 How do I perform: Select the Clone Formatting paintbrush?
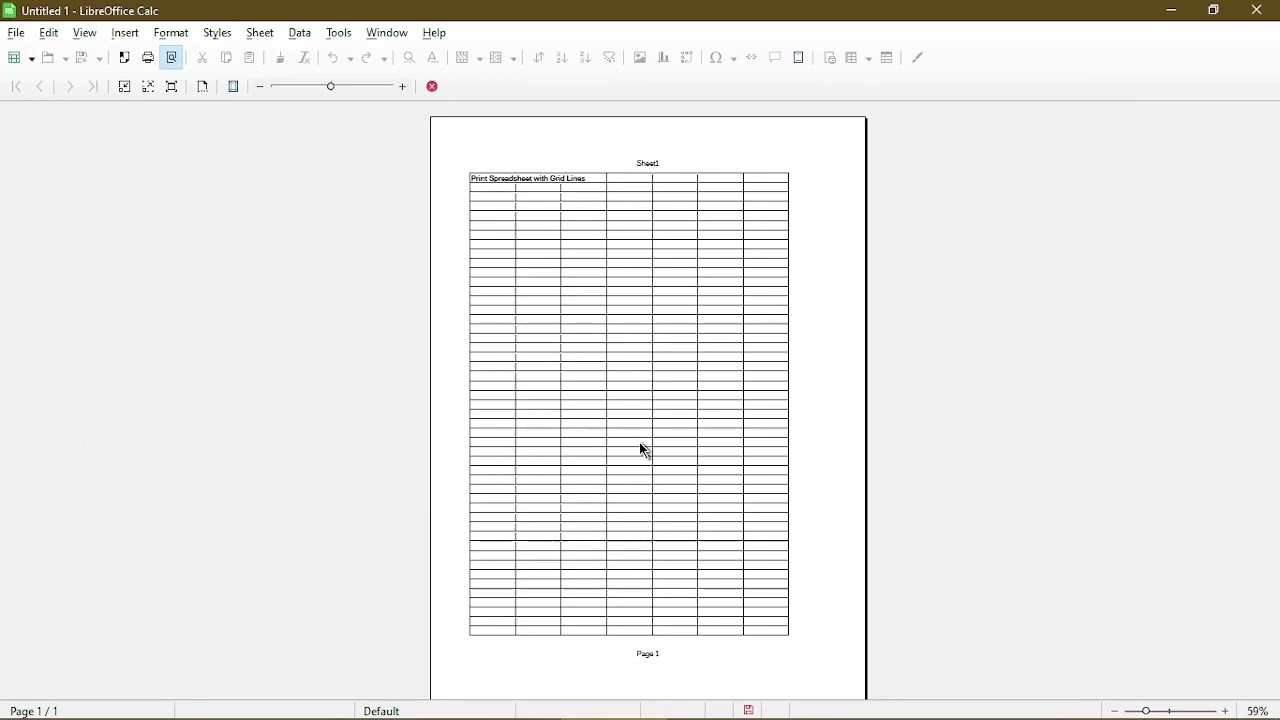(x=281, y=58)
